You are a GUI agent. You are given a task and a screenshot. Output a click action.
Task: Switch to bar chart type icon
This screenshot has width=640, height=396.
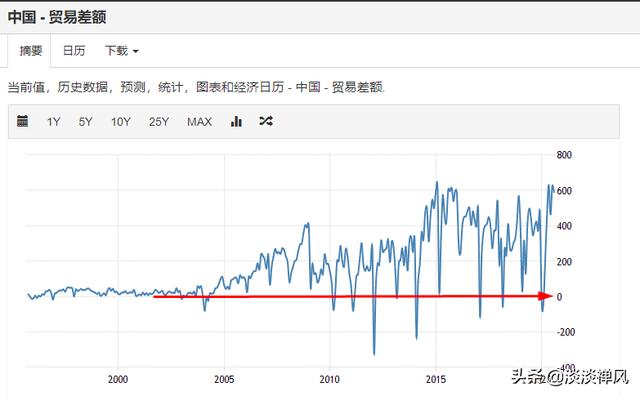(x=236, y=121)
